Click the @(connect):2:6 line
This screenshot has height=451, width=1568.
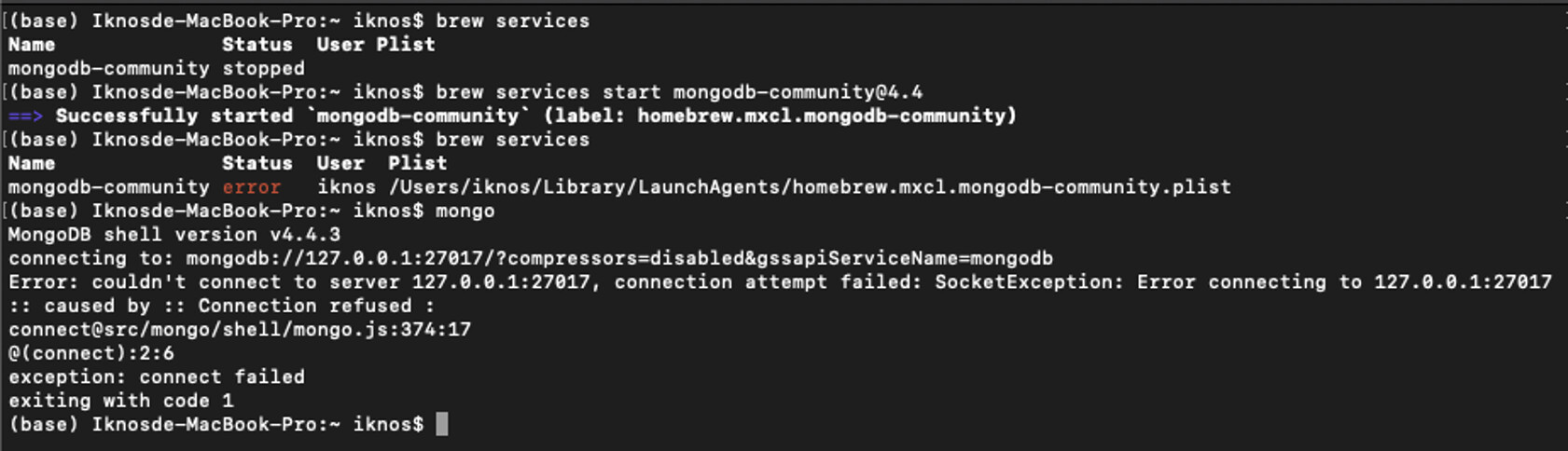91,354
